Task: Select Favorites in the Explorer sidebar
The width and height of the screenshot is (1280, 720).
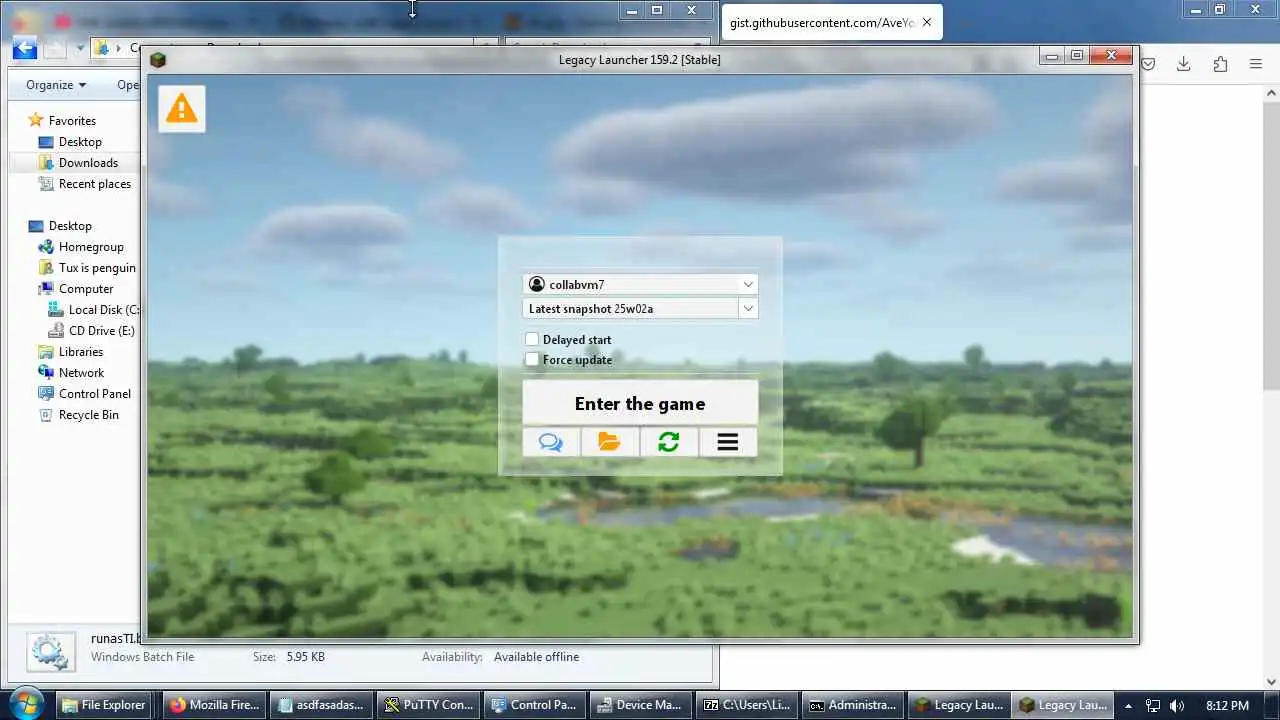Action: pyautogui.click(x=72, y=121)
